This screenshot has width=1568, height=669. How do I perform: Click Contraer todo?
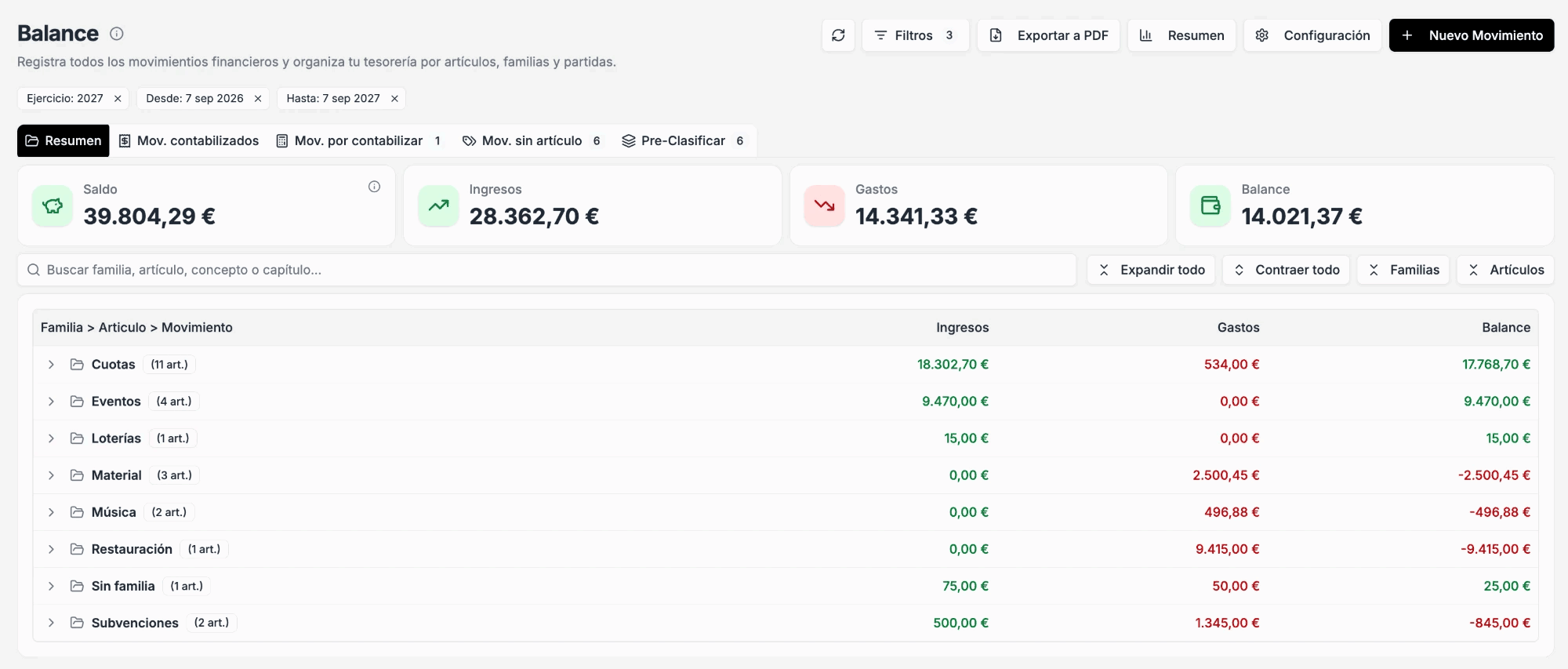(1286, 270)
